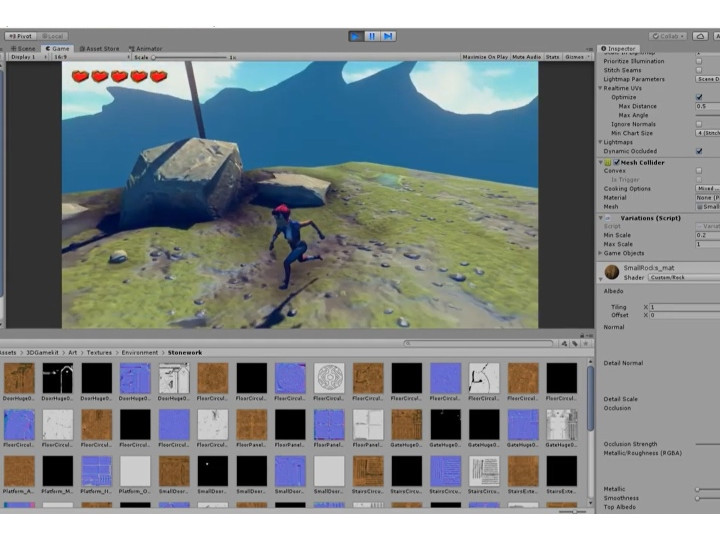Open the cloud services icon
The image size is (720, 540).
(x=701, y=36)
